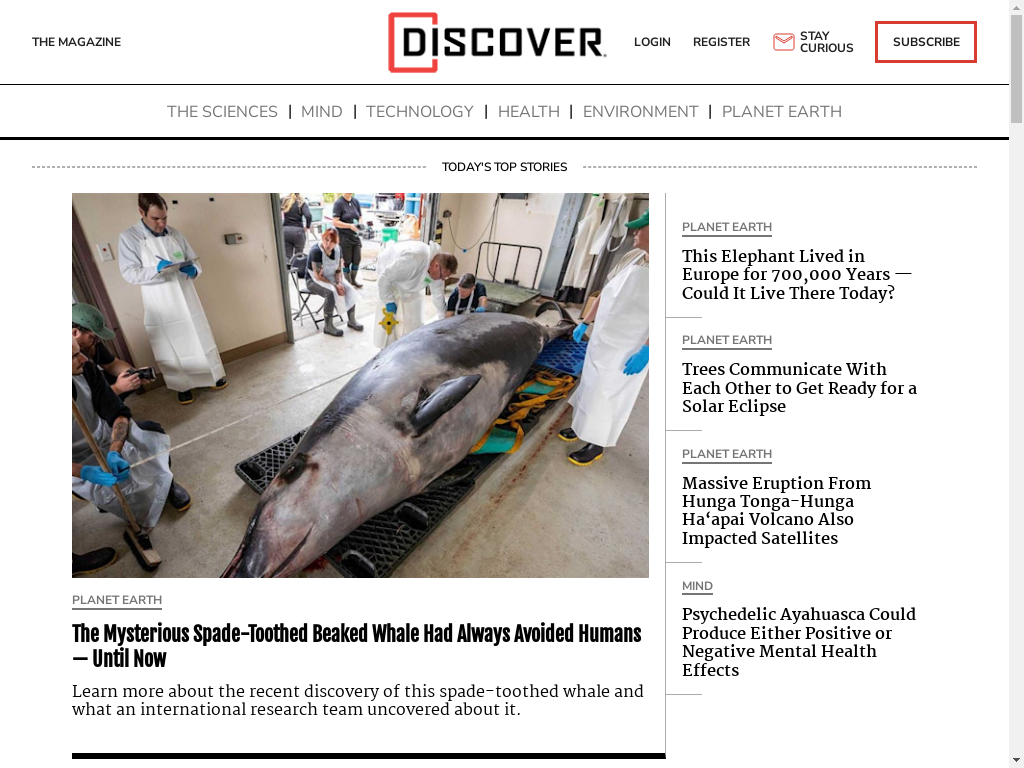The image size is (1024, 768).
Task: Open the Health category
Action: click(528, 112)
